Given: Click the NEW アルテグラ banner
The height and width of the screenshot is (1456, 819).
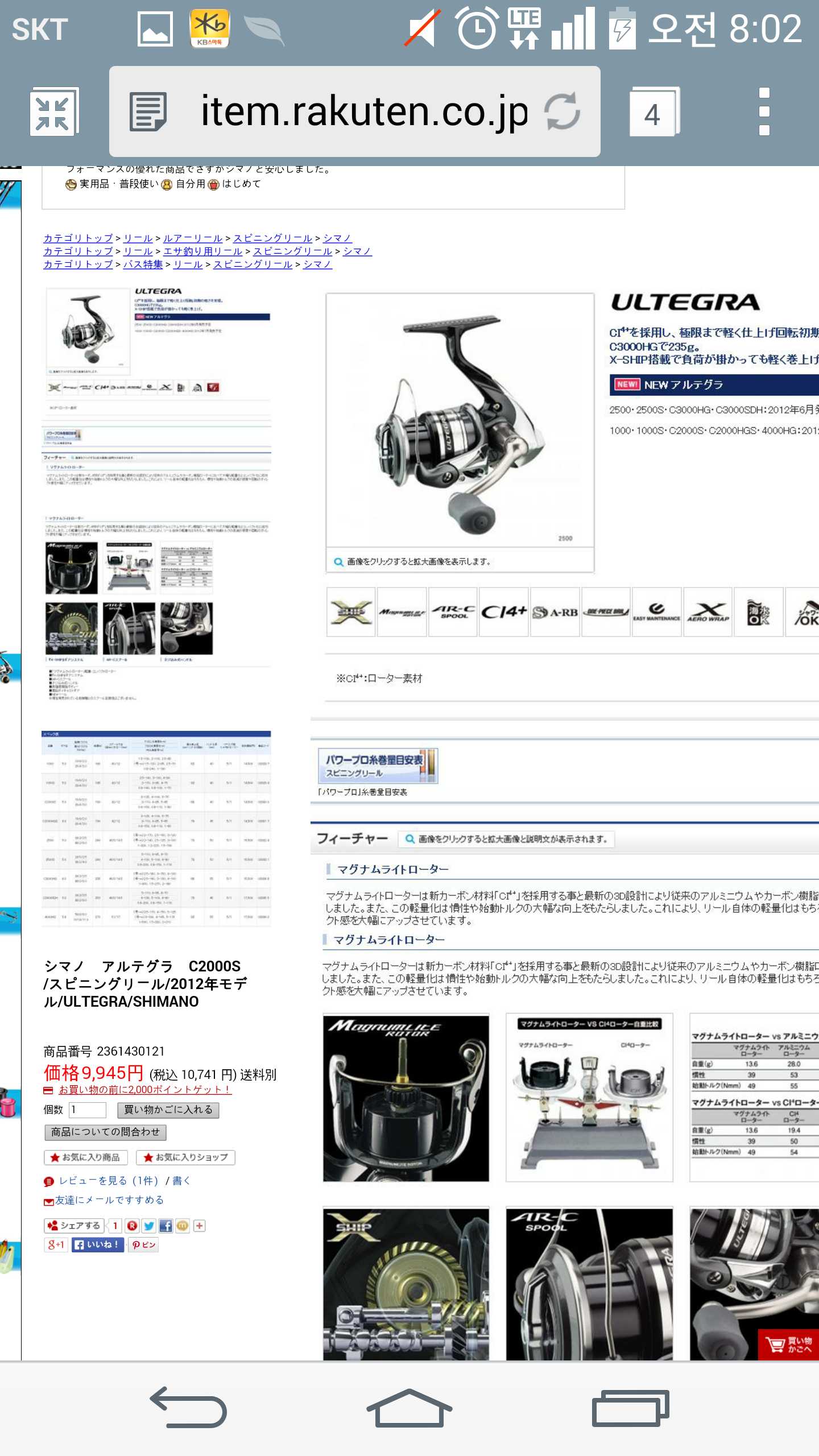Looking at the screenshot, I should (x=714, y=384).
